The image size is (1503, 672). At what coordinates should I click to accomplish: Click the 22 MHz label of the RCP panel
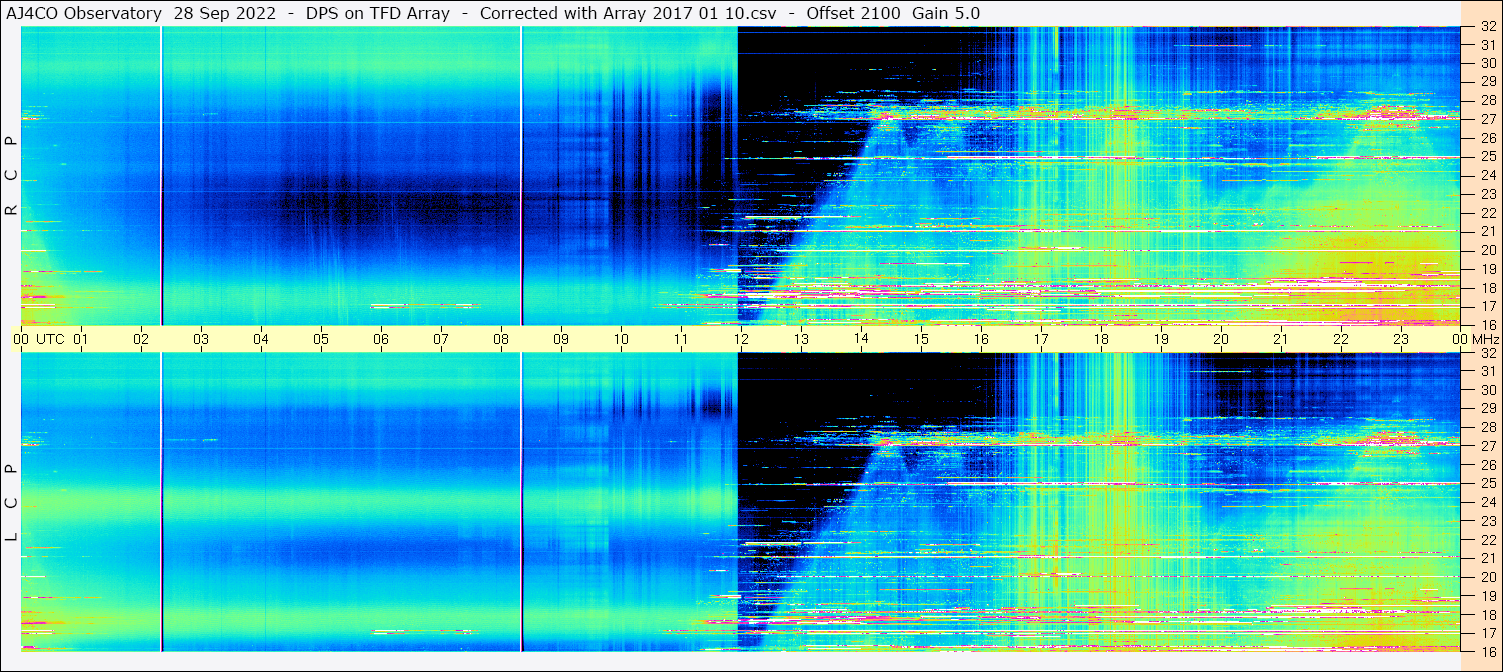point(1487,213)
